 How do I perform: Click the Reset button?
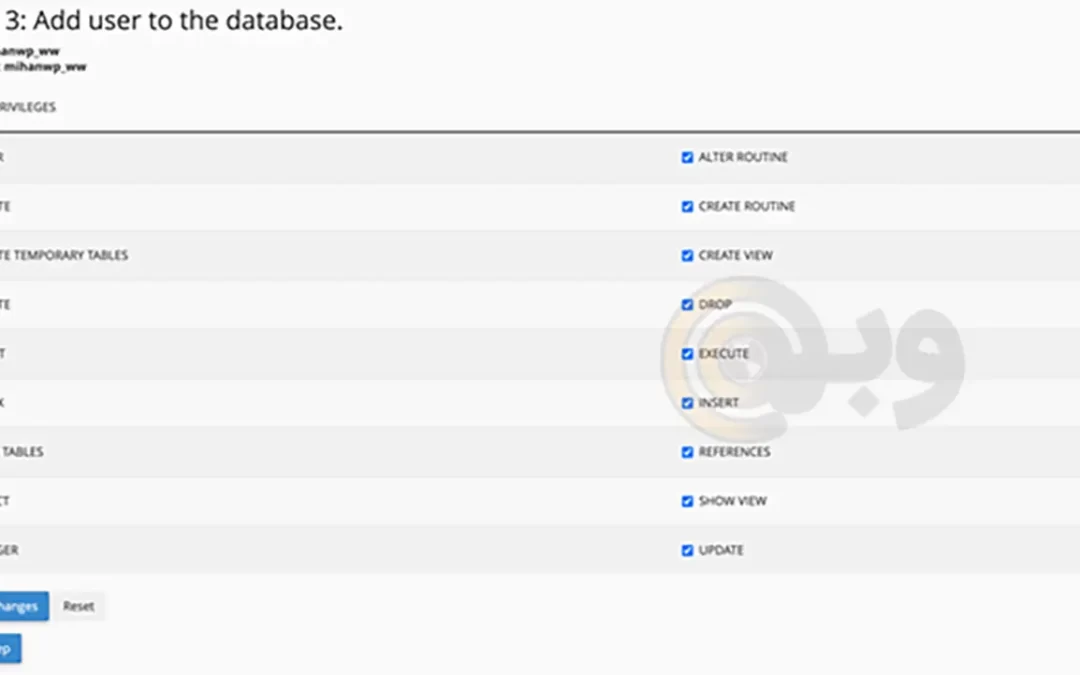[78, 606]
